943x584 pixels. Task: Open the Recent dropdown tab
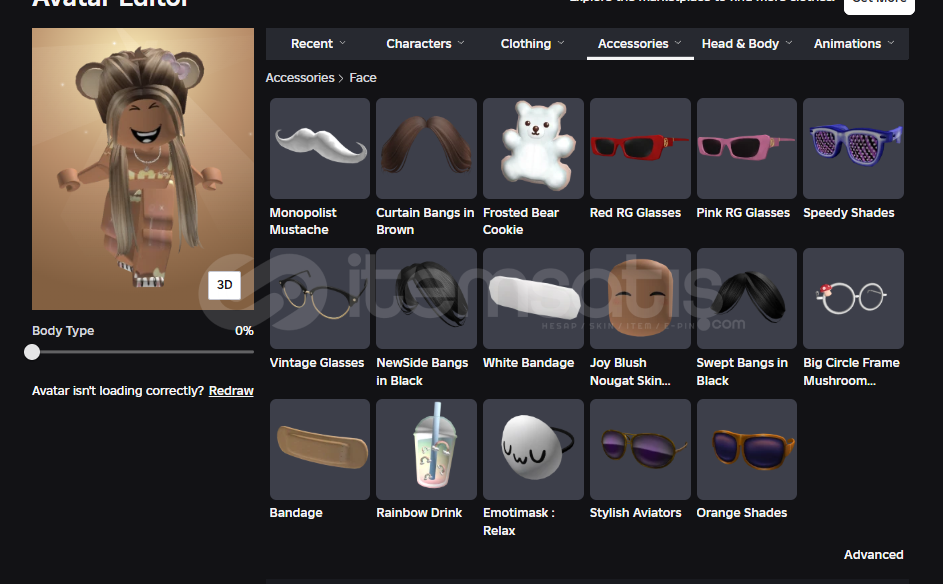coord(318,44)
